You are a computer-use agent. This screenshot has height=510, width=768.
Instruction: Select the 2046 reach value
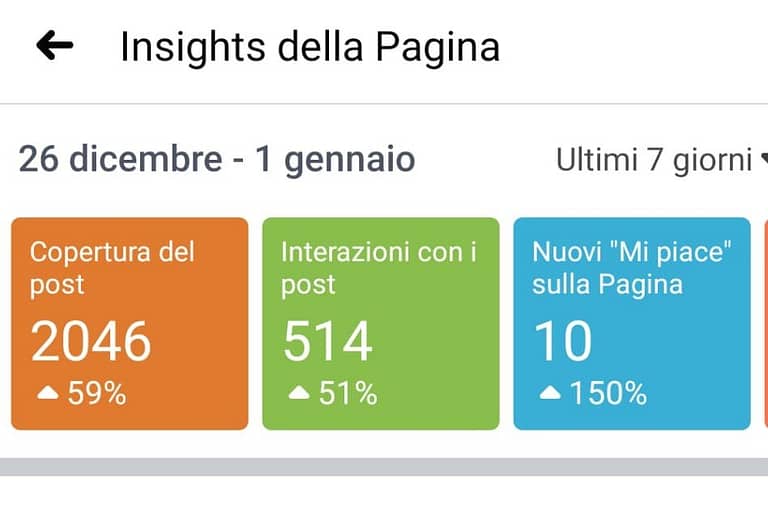(91, 341)
